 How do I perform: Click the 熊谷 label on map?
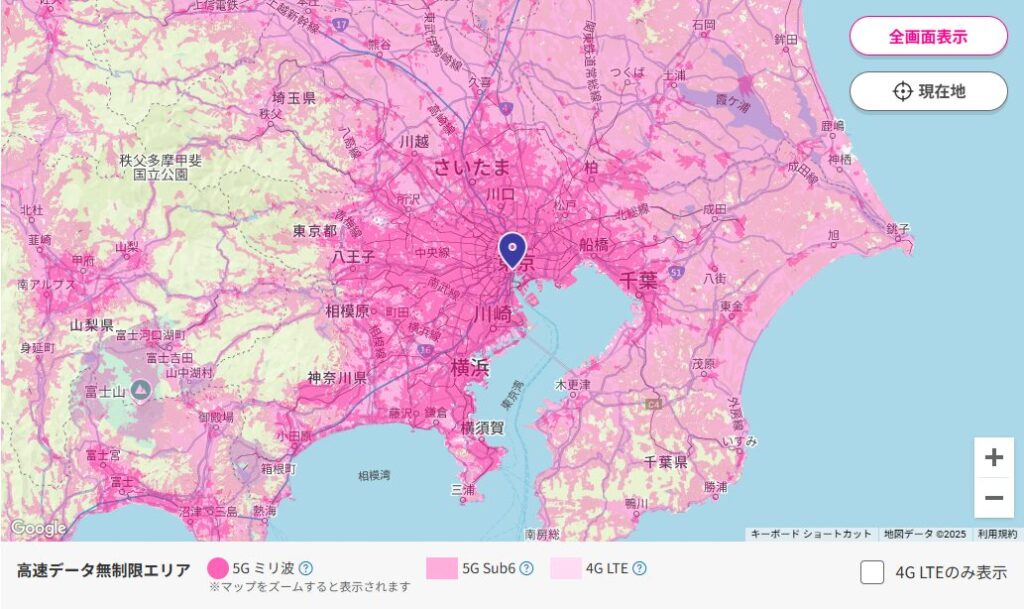tap(379, 44)
